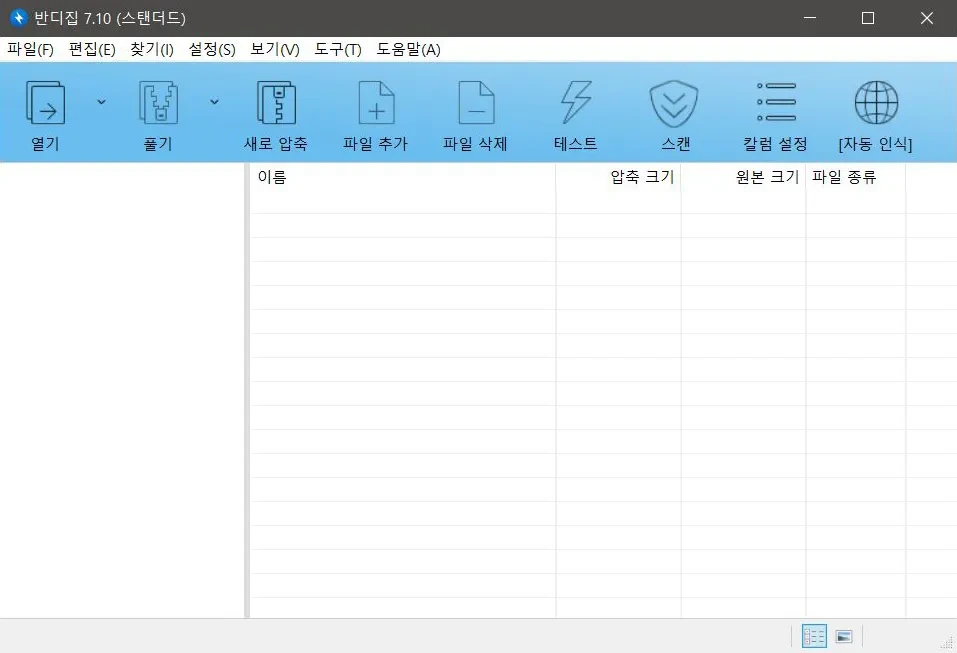Sort by the 원본 크기 column header

(x=743, y=177)
